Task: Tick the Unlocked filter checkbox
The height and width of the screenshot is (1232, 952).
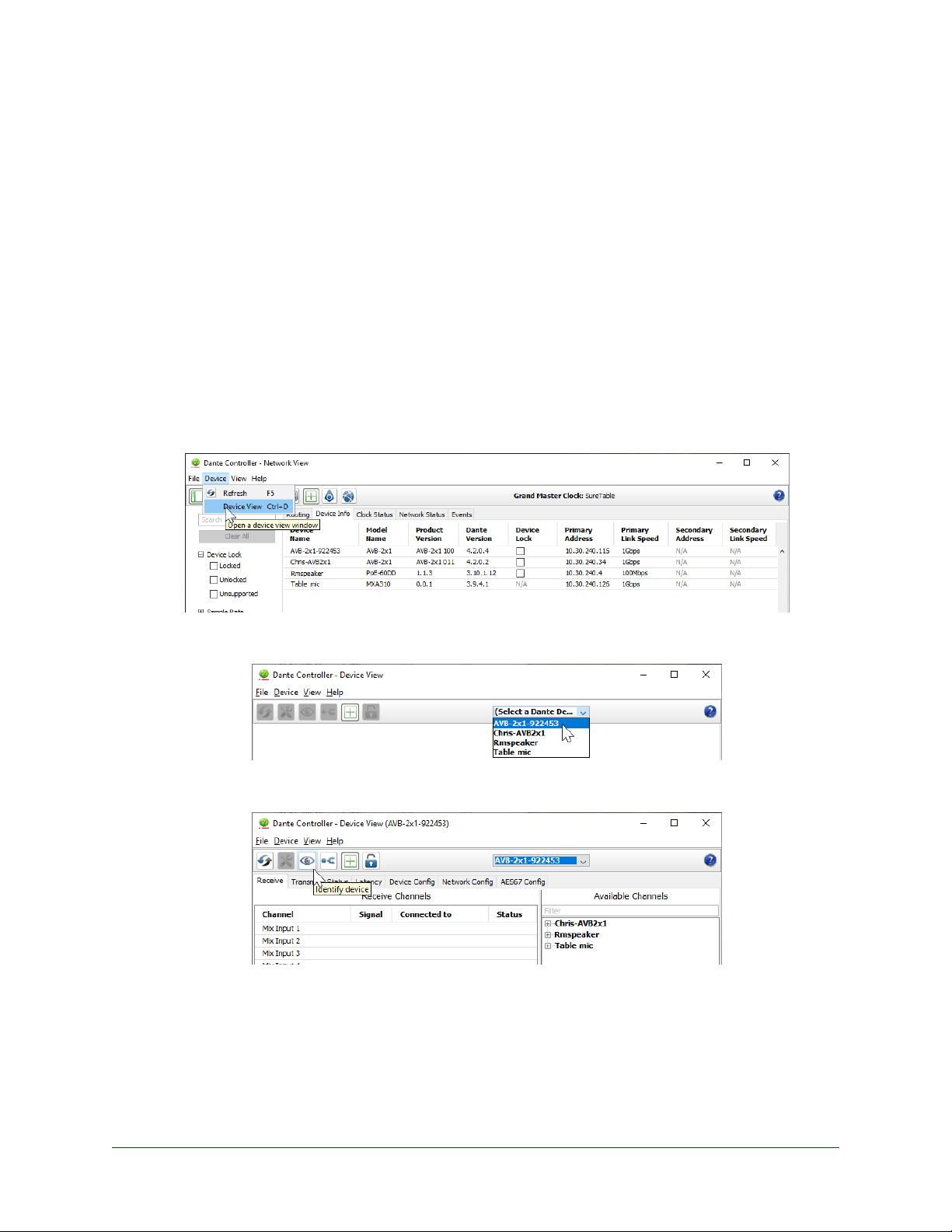Action: (x=214, y=580)
